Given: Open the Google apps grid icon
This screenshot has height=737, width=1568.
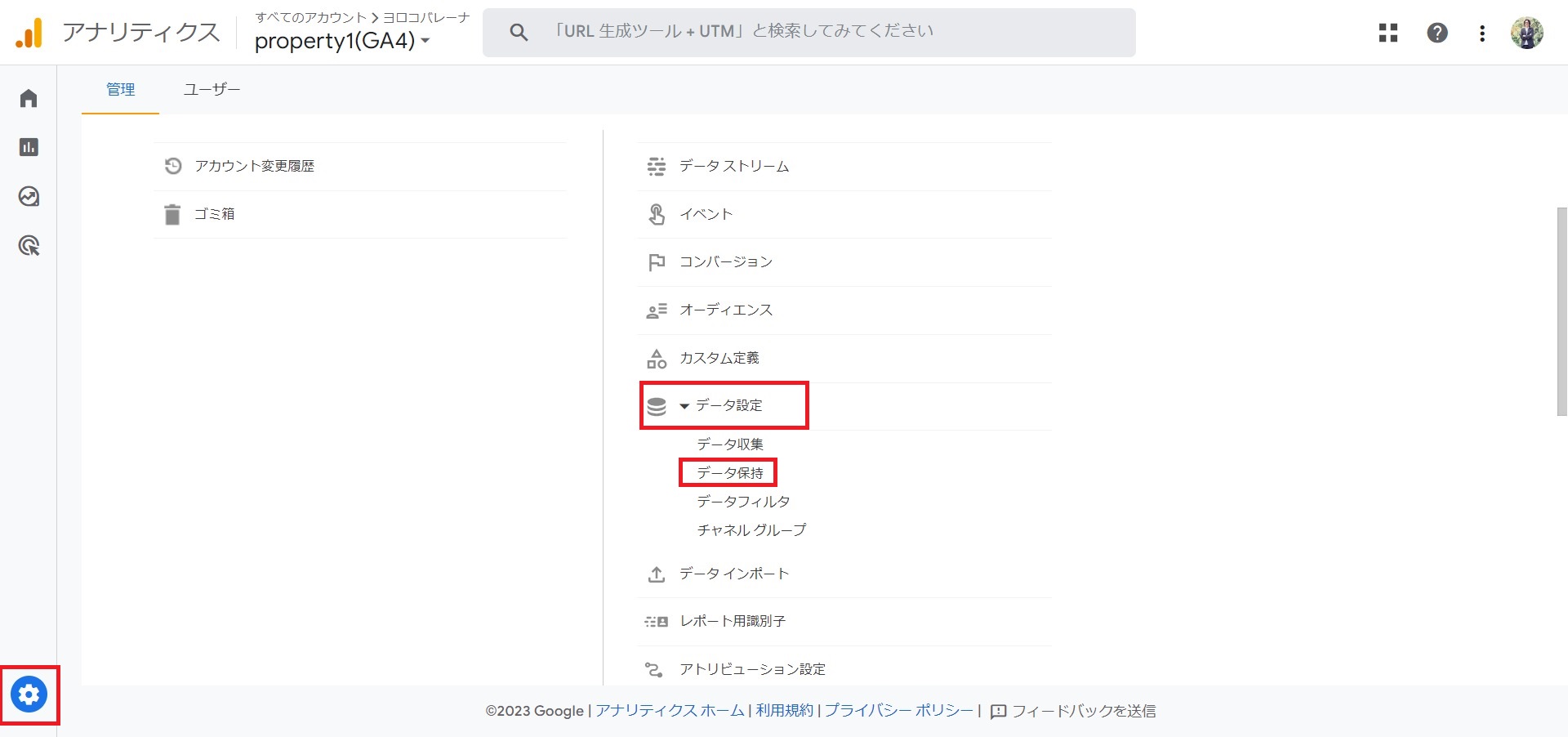Looking at the screenshot, I should [x=1388, y=33].
